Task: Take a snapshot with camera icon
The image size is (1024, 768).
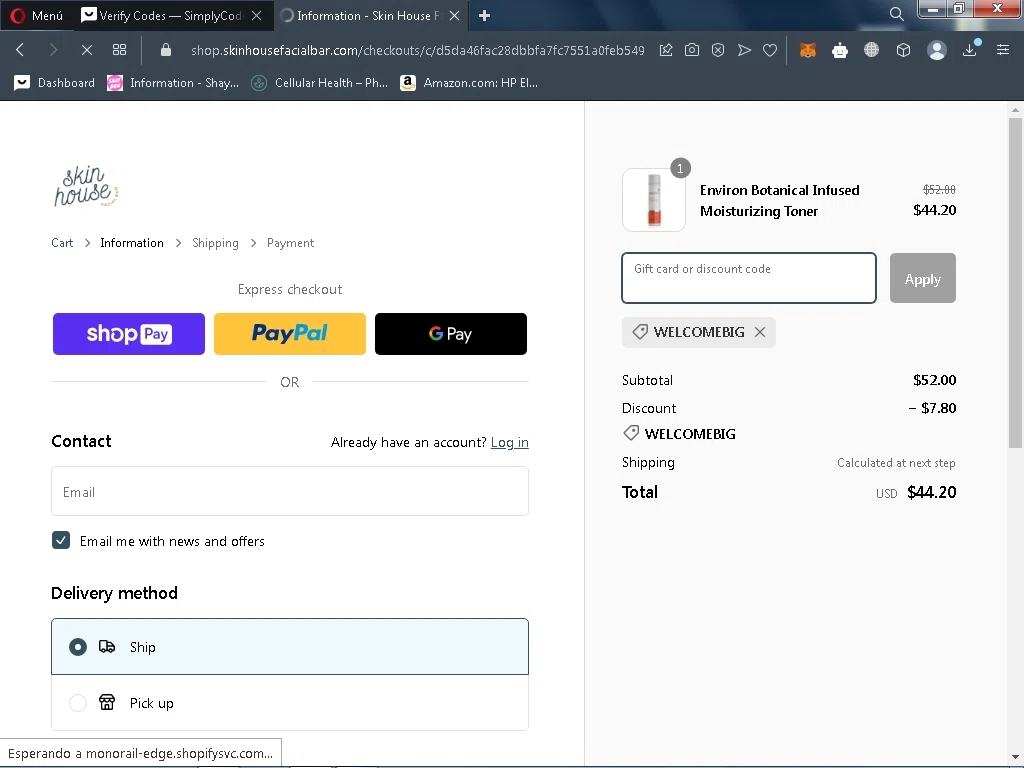Action: 692,50
